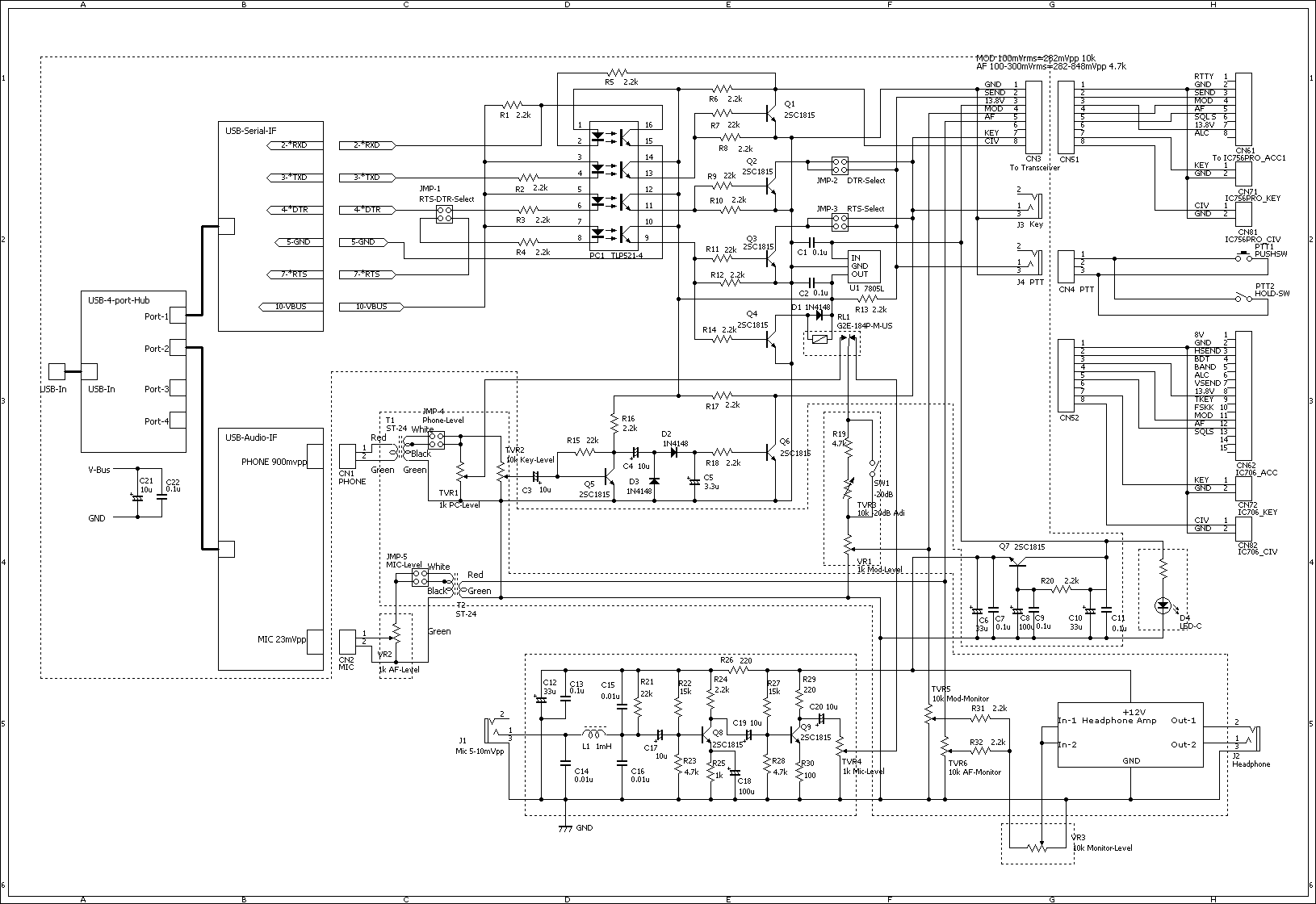
Task: Click the J3 Key jack symbol
Action: tap(1029, 206)
